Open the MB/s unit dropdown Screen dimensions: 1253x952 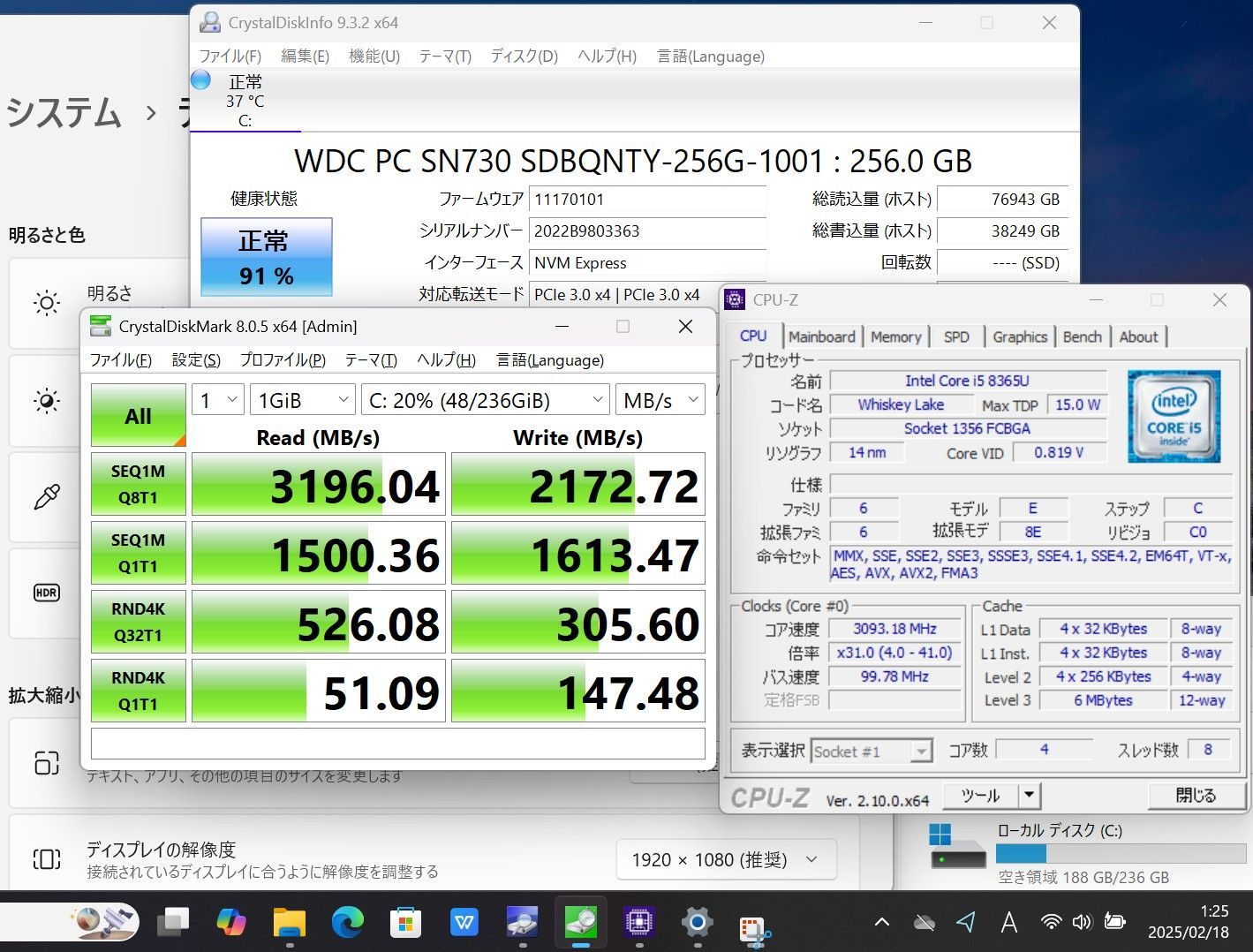coord(660,400)
